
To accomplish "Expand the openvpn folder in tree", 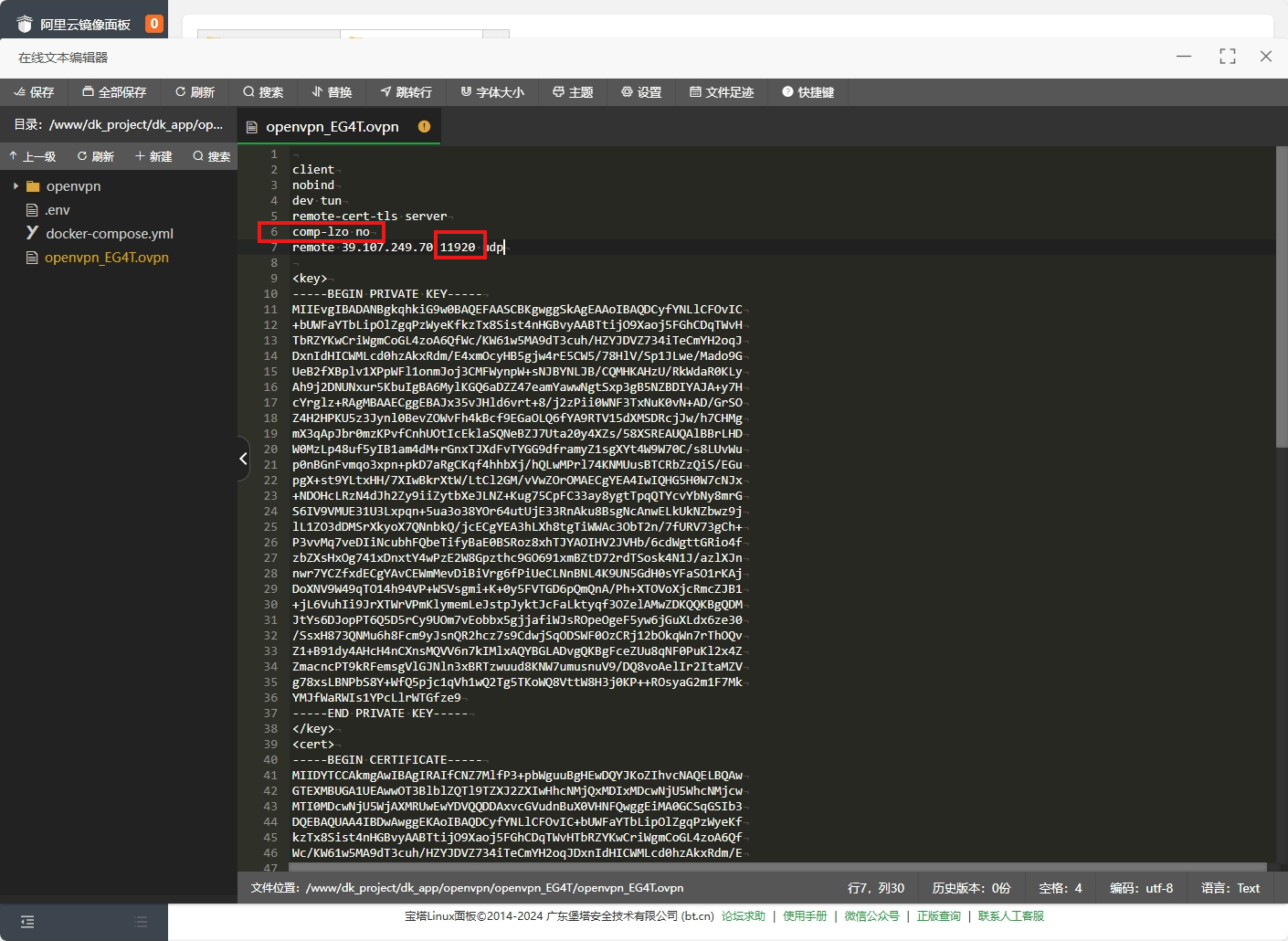I will point(16,186).
